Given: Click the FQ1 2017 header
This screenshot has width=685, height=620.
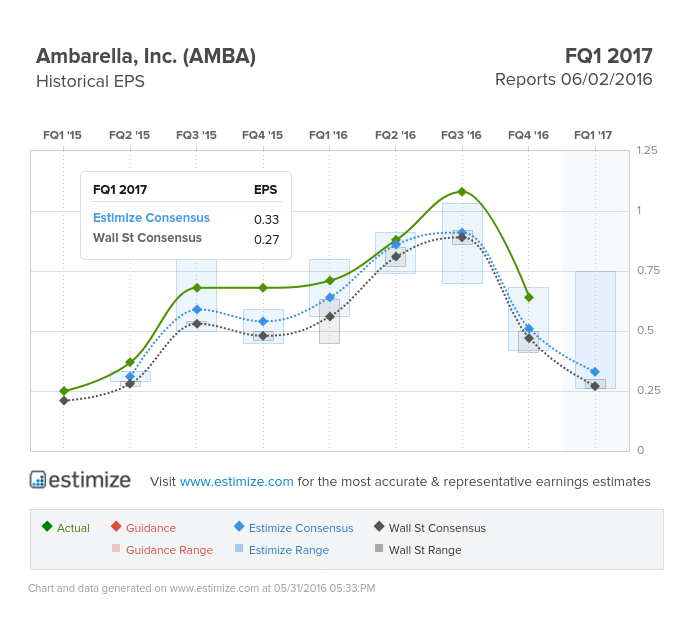Looking at the screenshot, I should click(609, 56).
